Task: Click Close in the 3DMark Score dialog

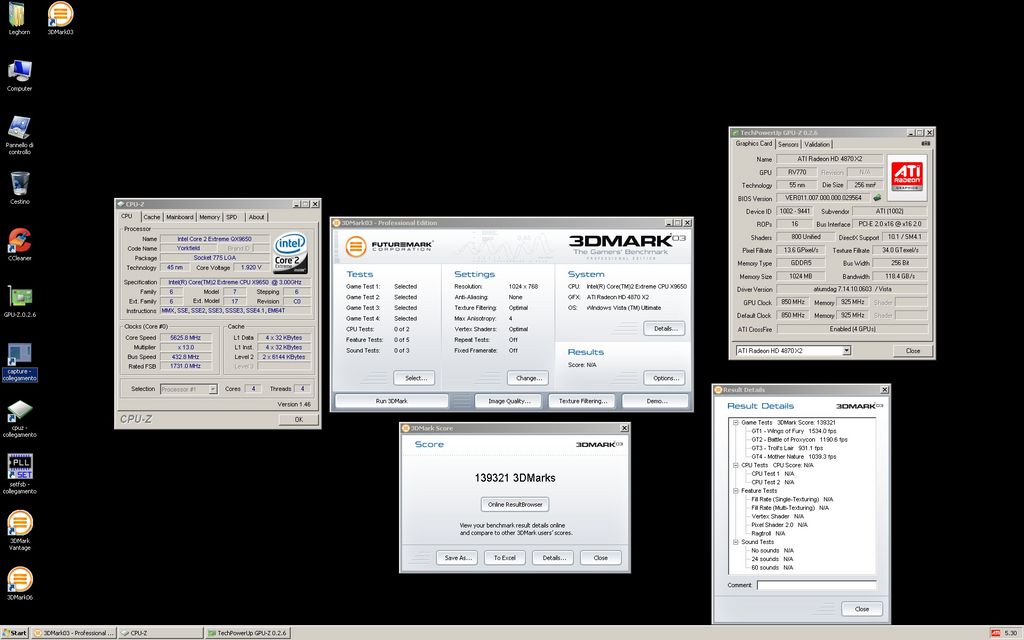Action: pos(601,558)
